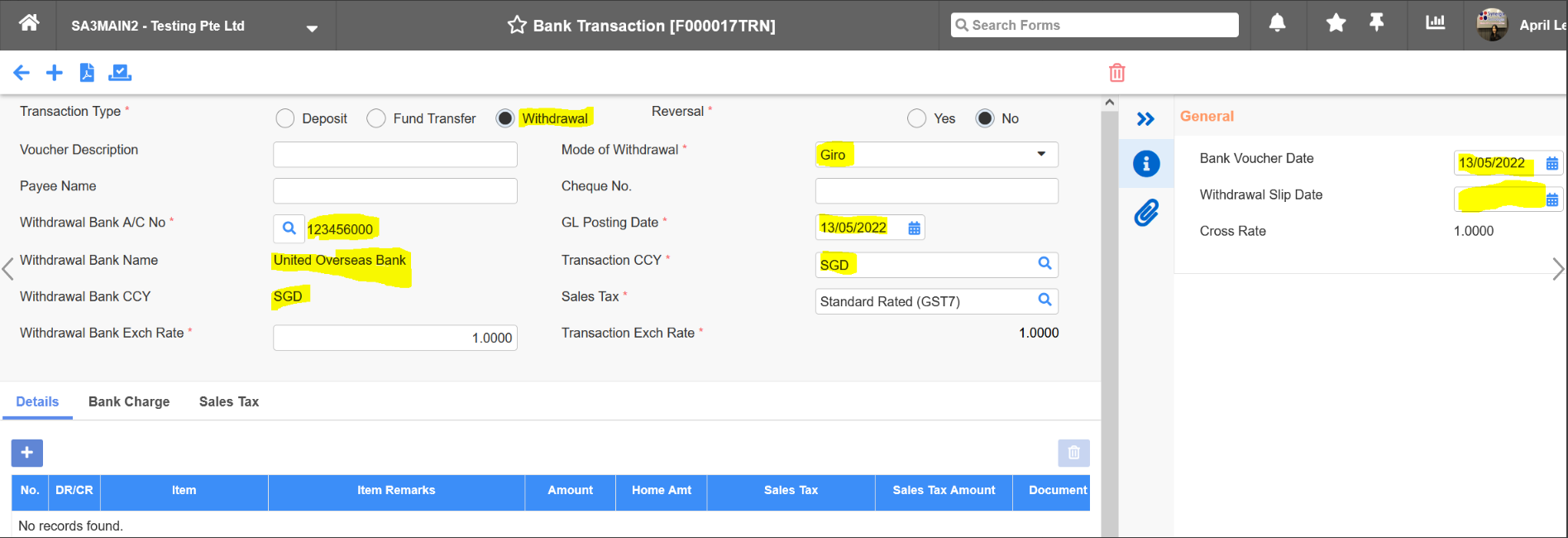This screenshot has width=1568, height=538.
Task: Export voucher using the PDF icon
Action: (87, 73)
